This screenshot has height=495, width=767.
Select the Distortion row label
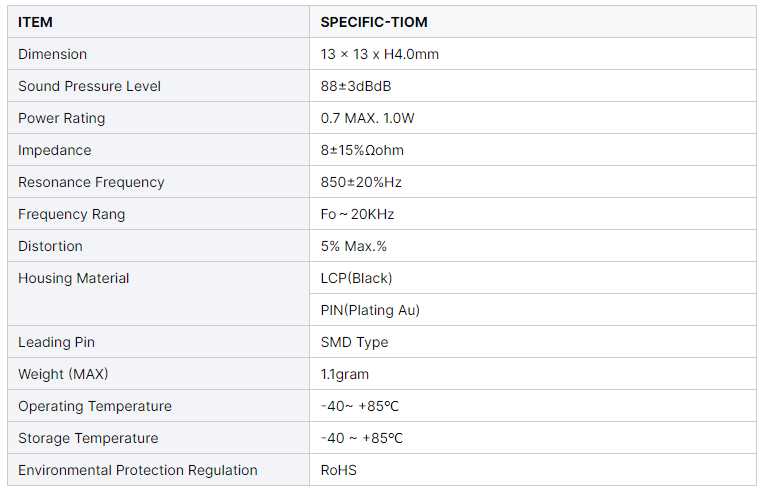50,246
